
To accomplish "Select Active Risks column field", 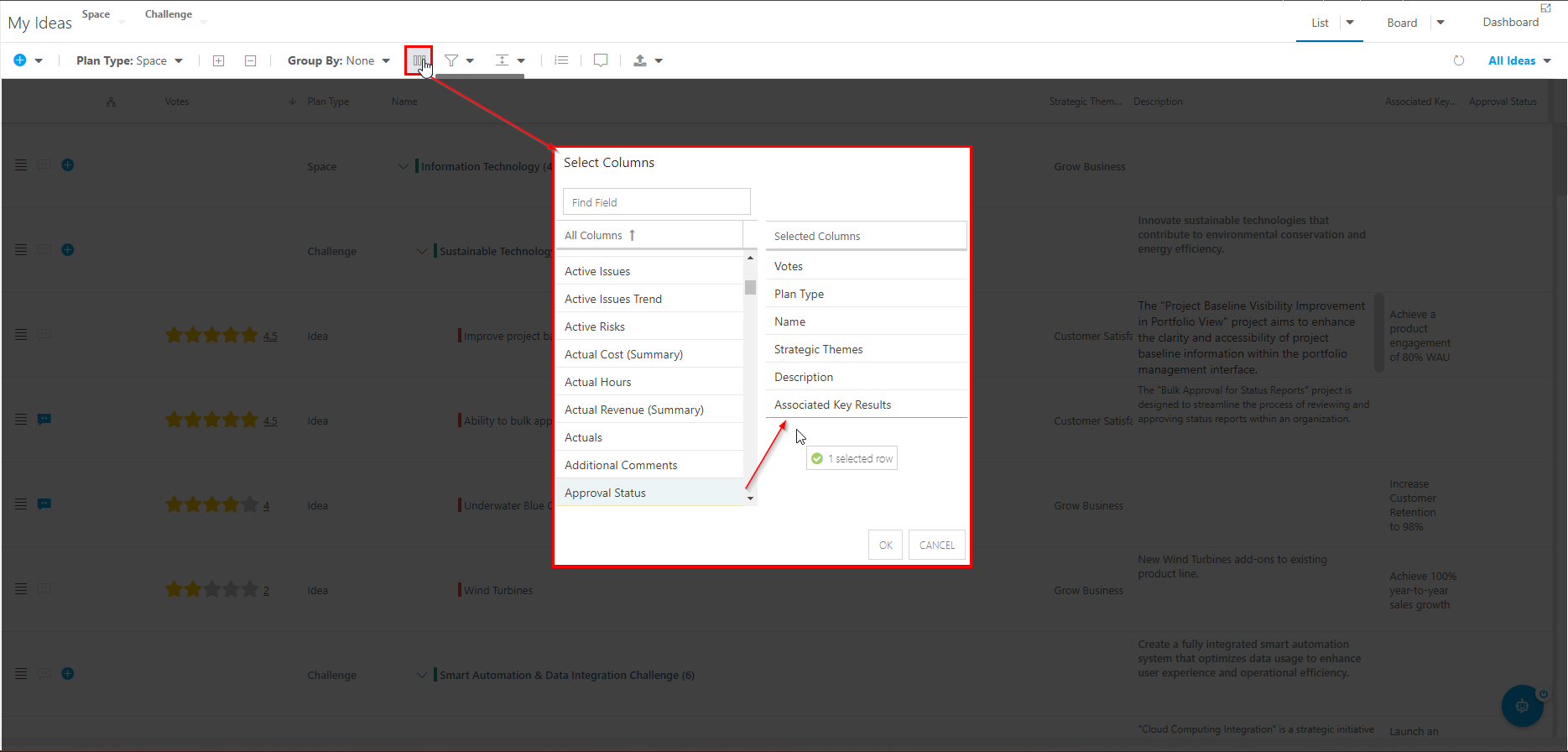I will tap(649, 326).
